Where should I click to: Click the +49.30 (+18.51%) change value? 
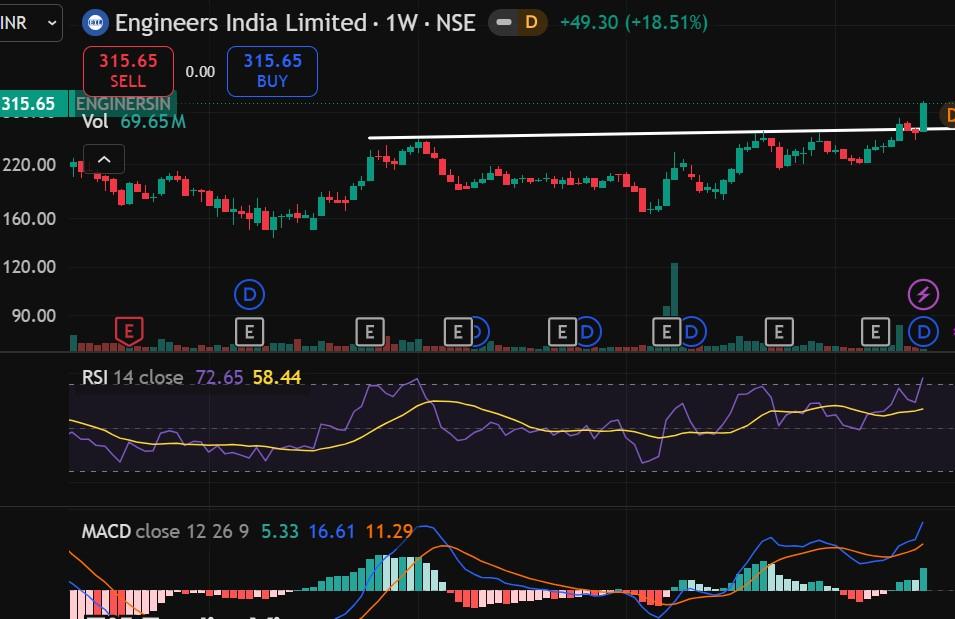633,23
